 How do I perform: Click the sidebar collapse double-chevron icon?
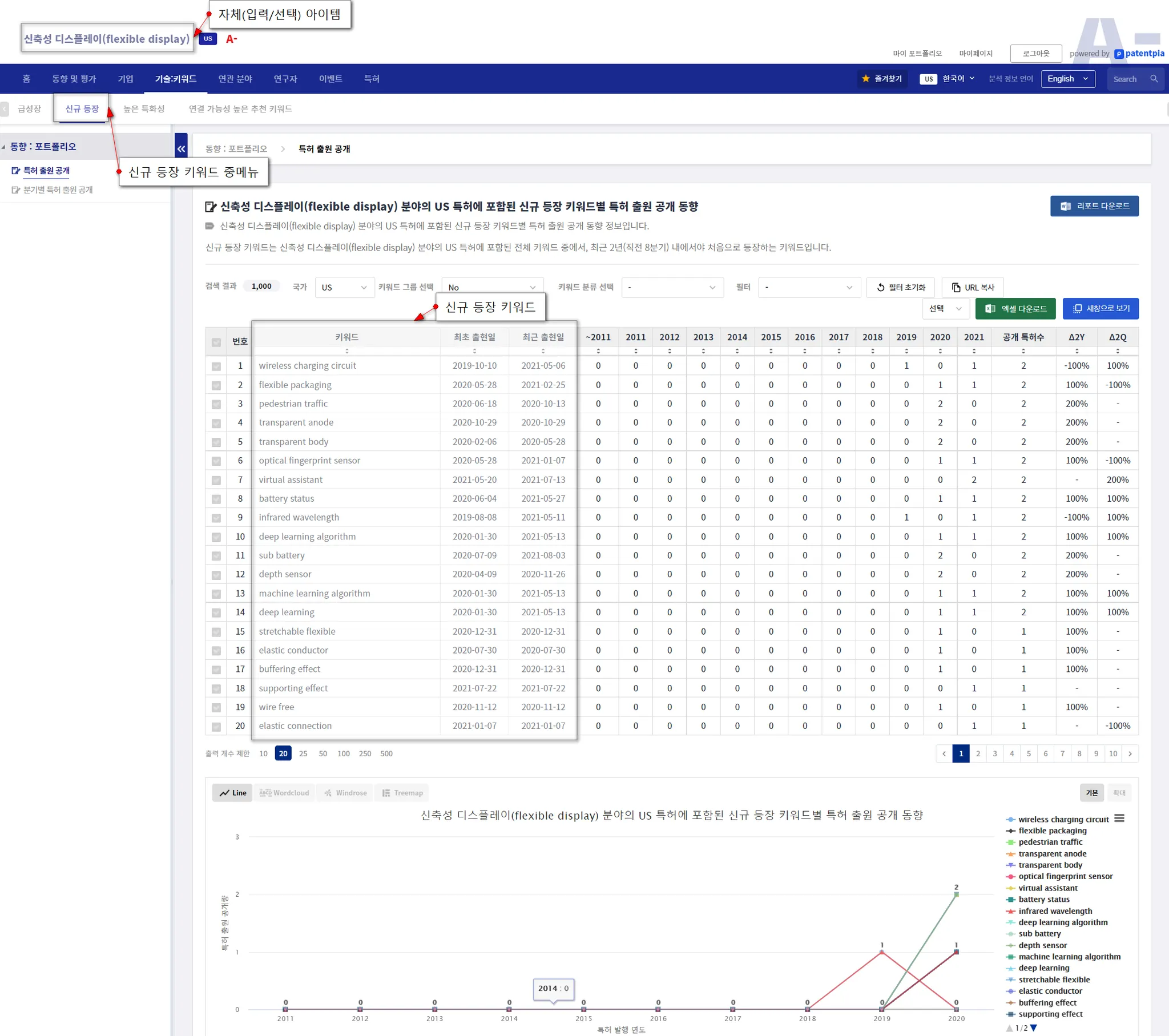(181, 149)
